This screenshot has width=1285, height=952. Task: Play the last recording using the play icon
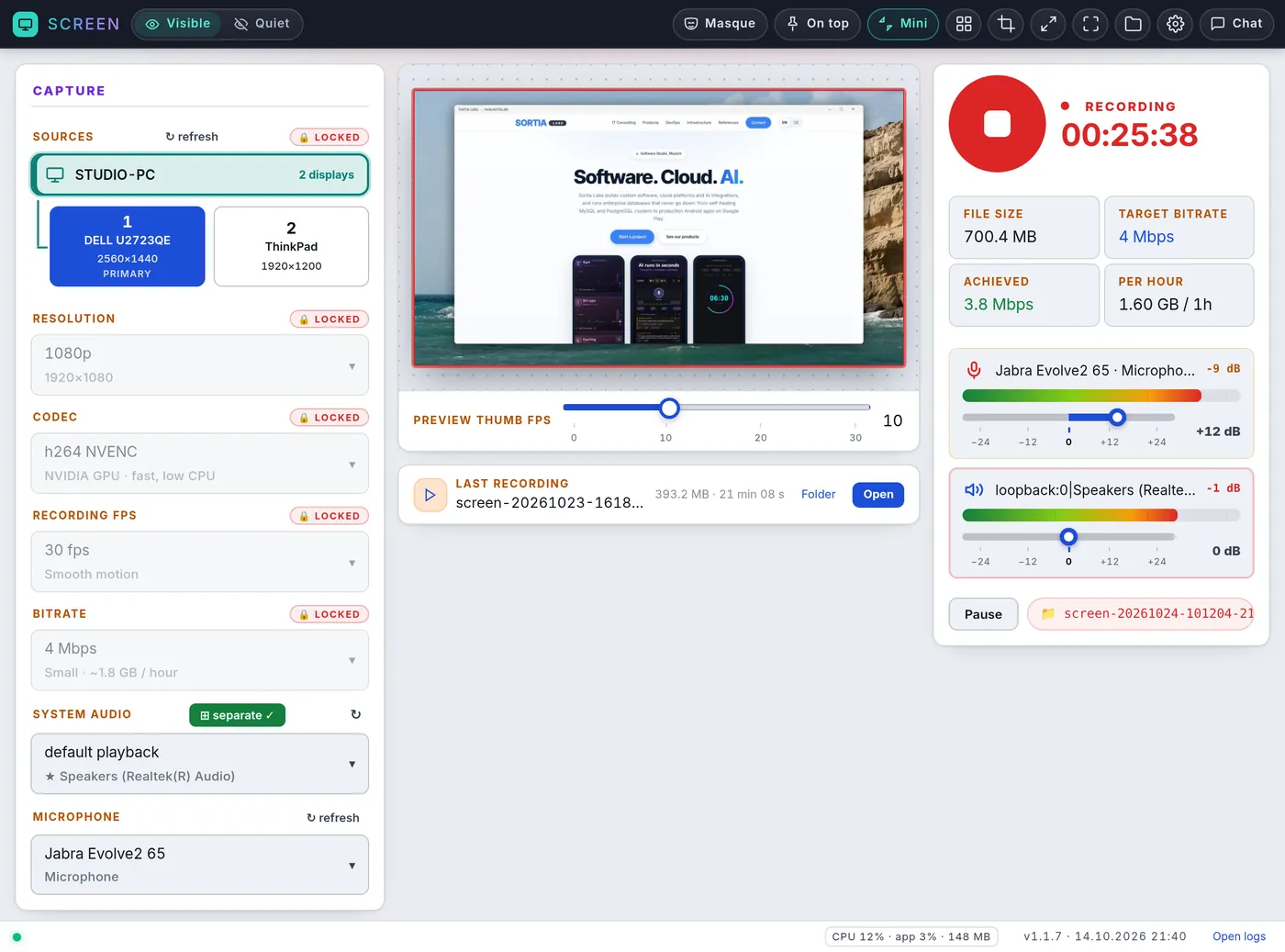[x=430, y=495]
